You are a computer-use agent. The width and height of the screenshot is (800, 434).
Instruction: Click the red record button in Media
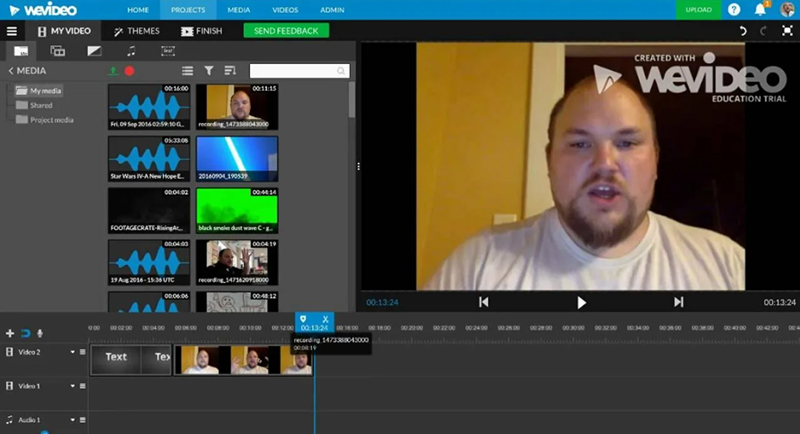coord(130,71)
